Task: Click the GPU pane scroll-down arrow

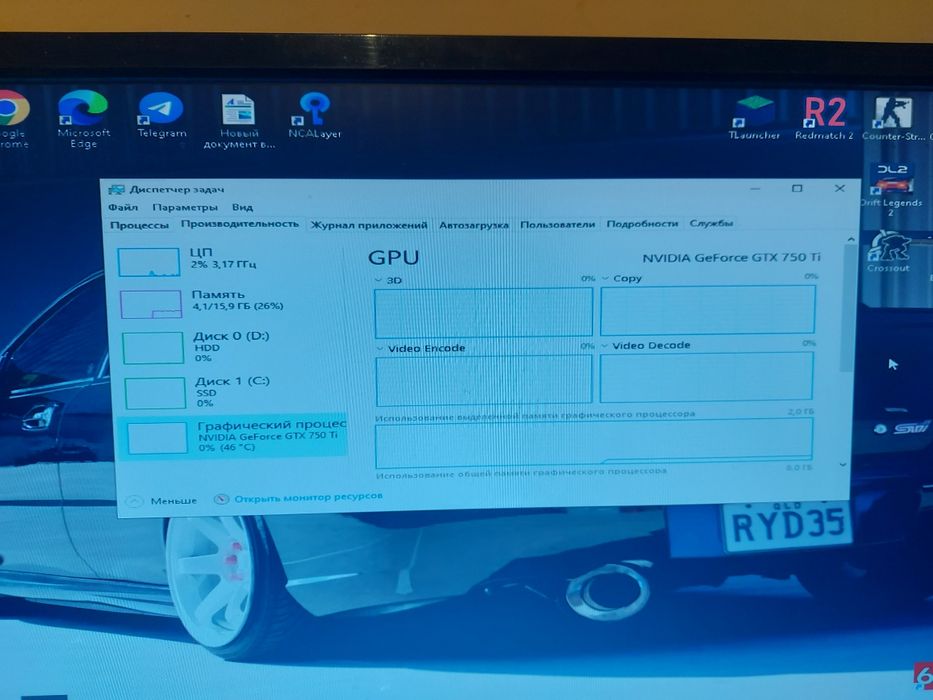Action: click(843, 464)
